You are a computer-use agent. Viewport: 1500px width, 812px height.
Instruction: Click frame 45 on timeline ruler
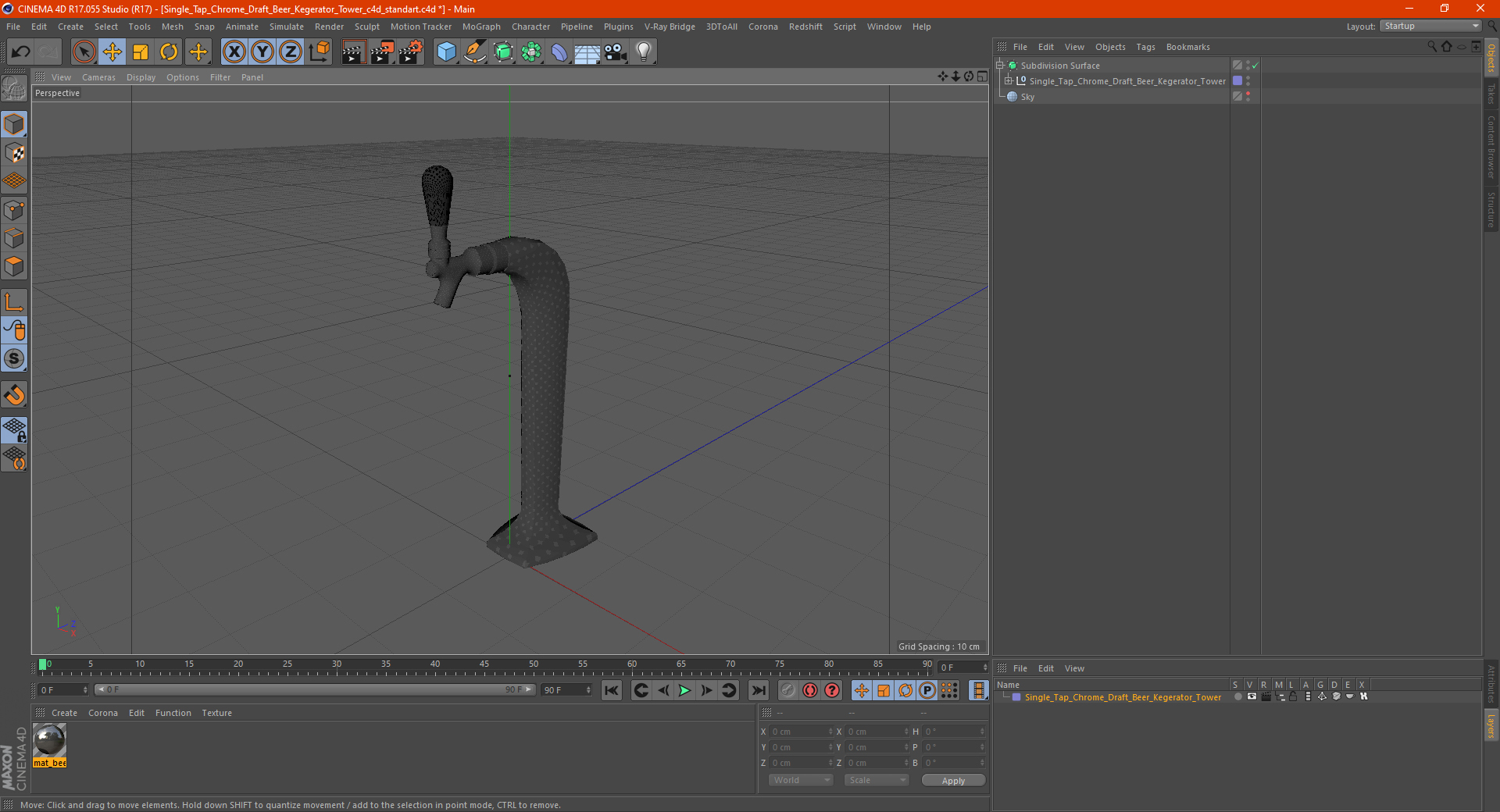point(484,666)
